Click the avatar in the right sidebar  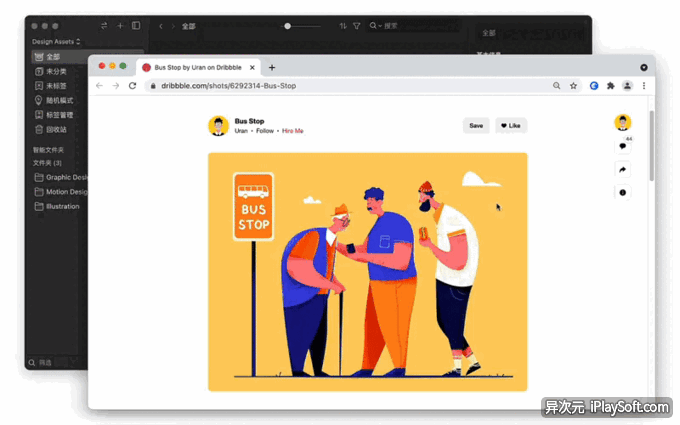[623, 123]
